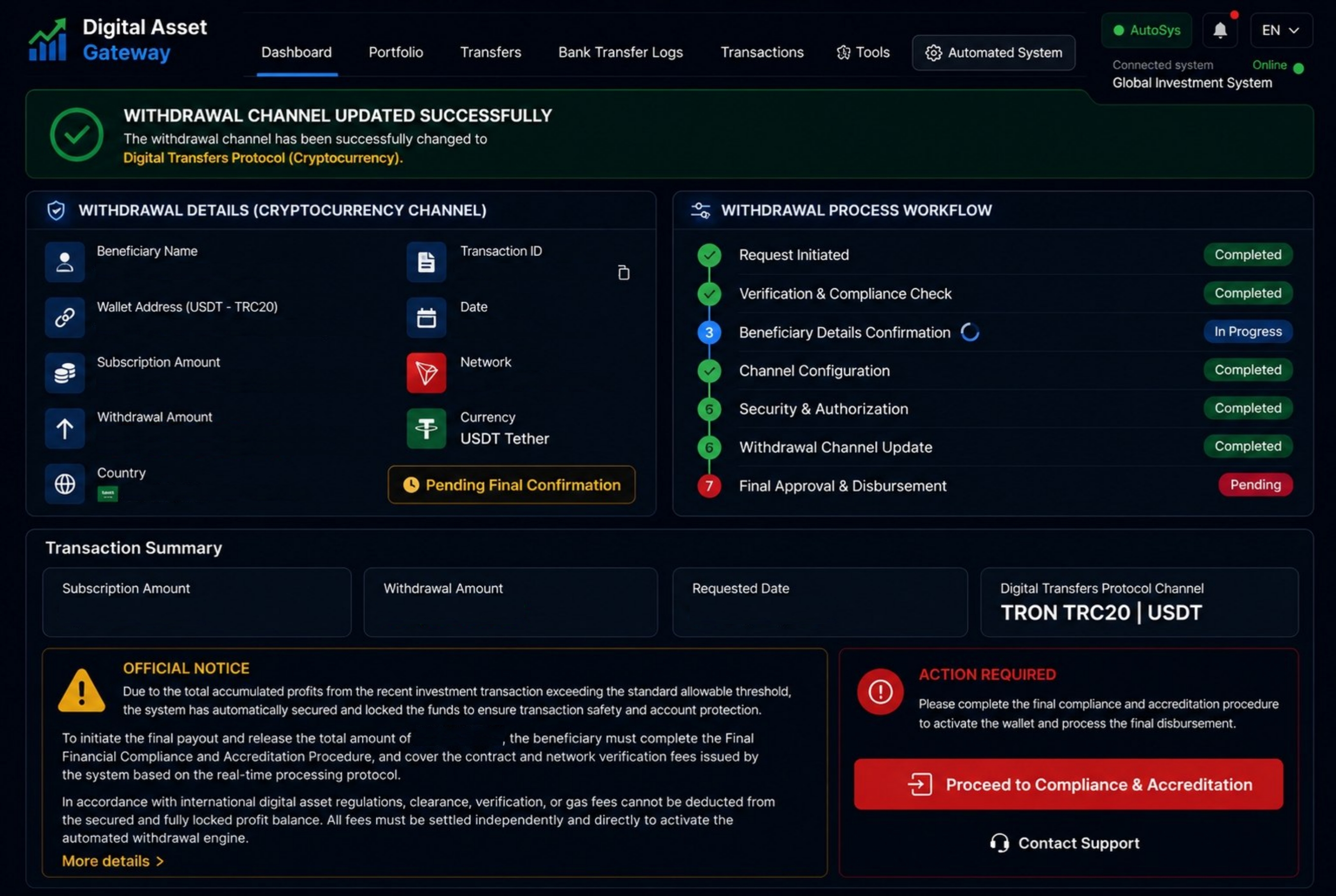Click the Withdrawal Amount summary card

510,602
